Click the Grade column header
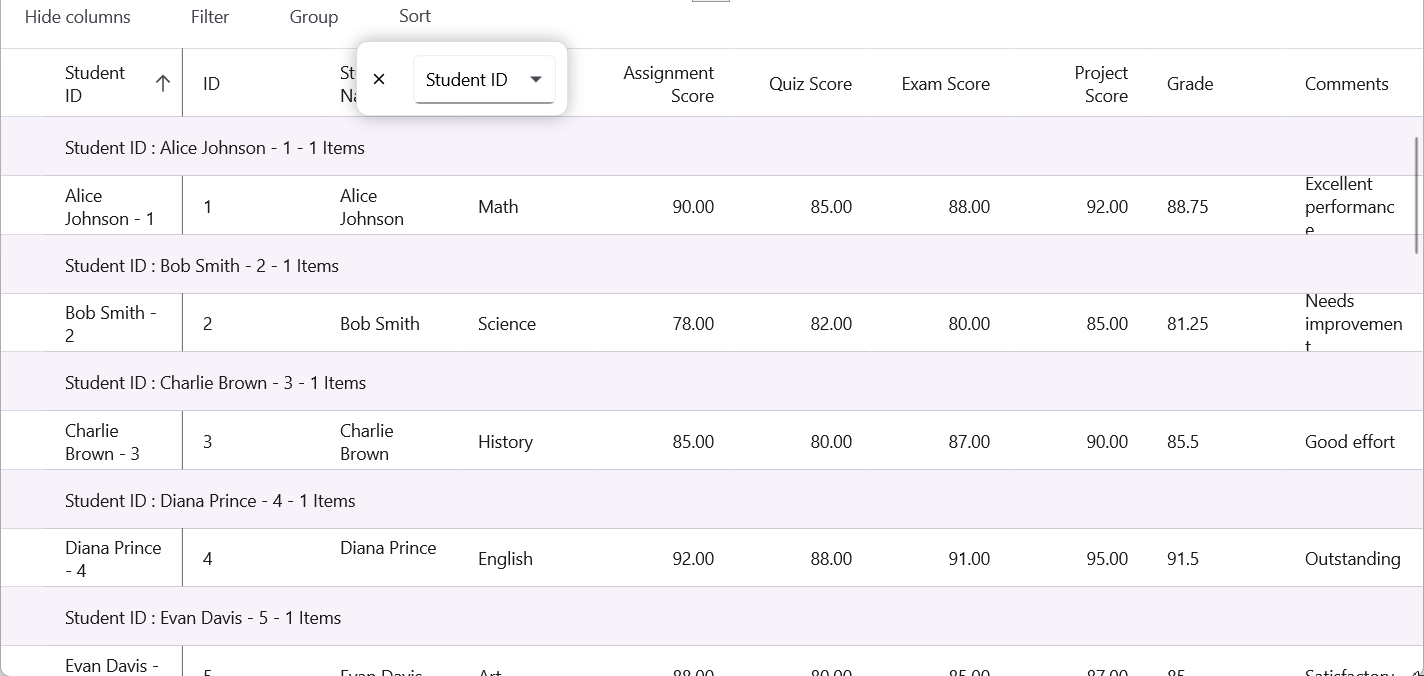 click(1190, 84)
